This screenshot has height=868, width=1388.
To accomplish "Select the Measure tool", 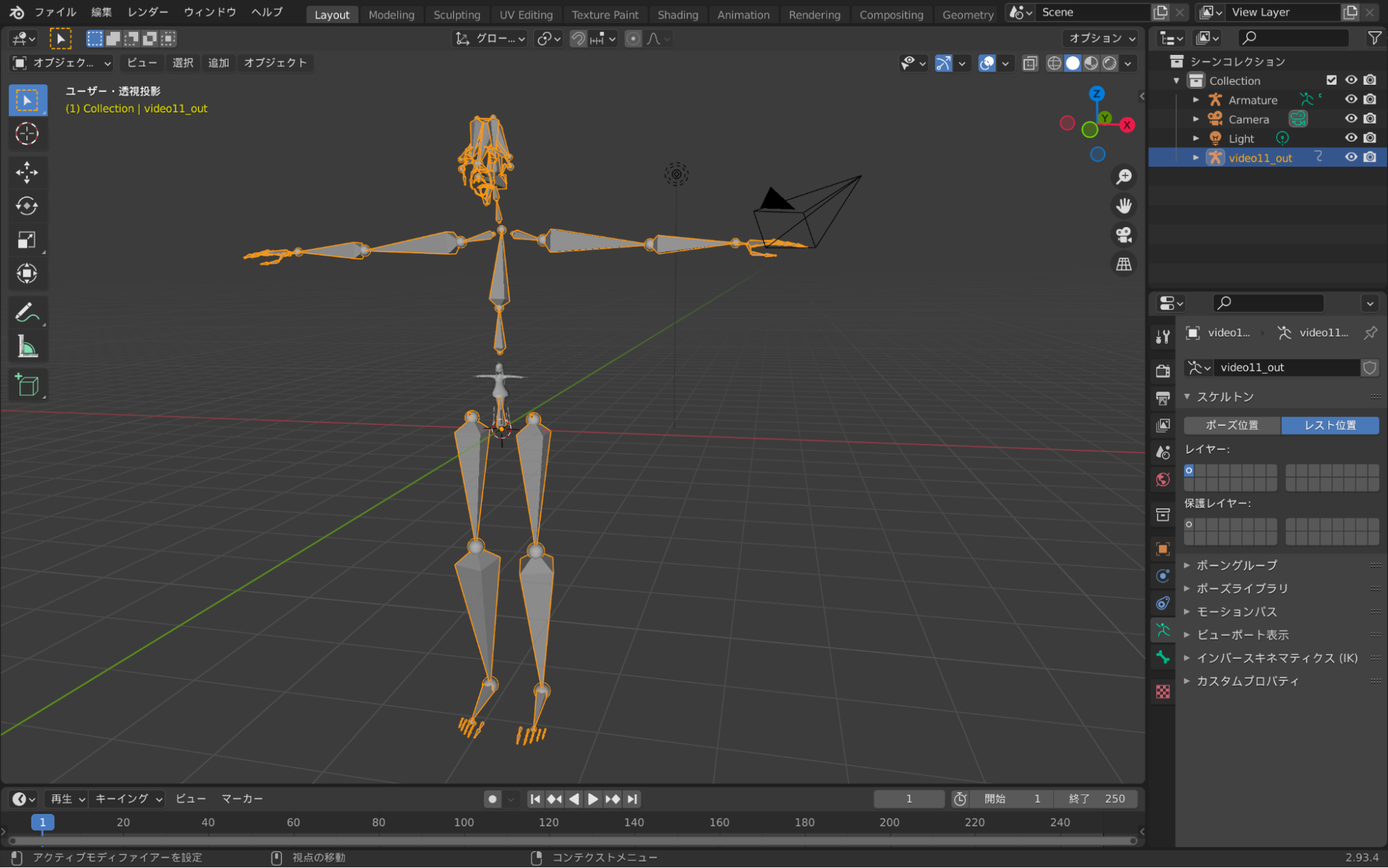I will coord(27,346).
